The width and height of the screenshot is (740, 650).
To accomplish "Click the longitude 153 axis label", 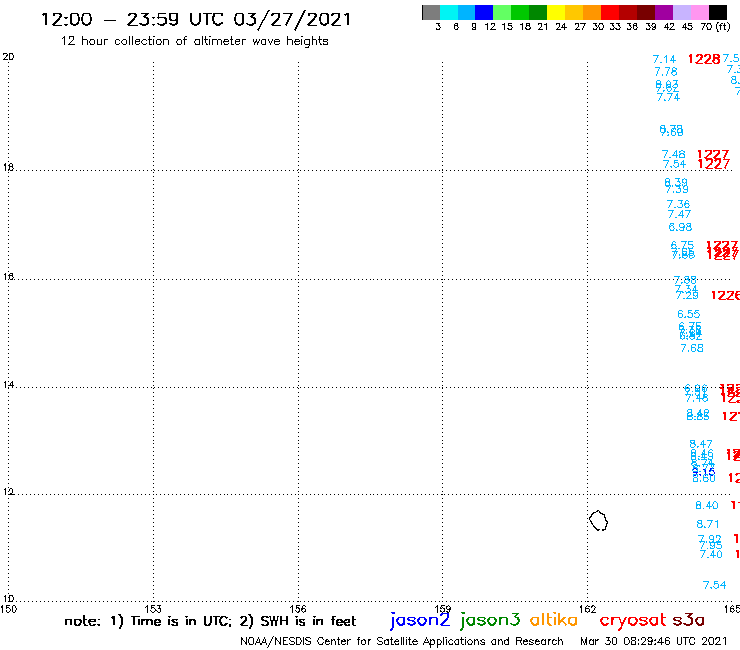I will pos(153,609).
